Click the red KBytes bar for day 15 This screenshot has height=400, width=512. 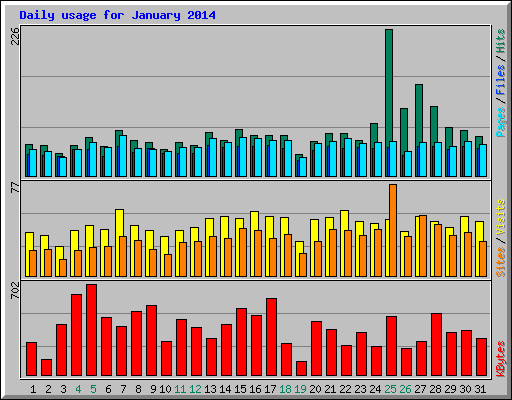(242, 342)
